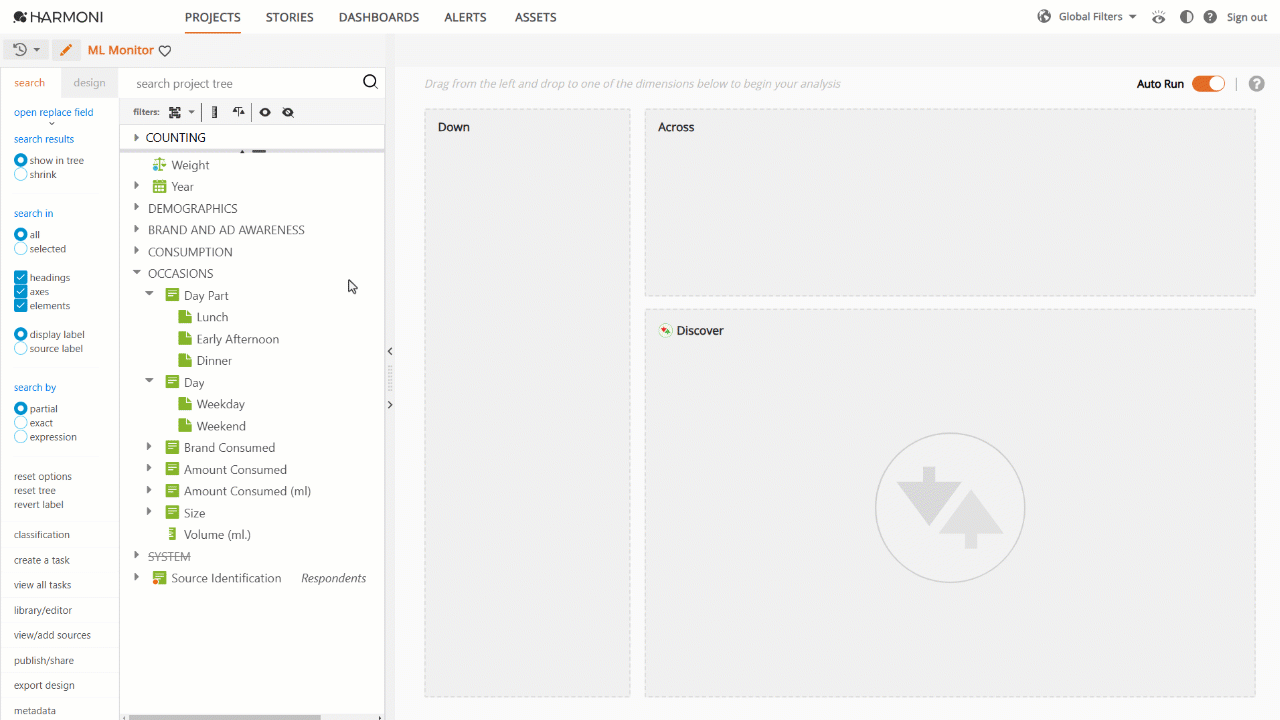Screen dimensions: 1280x720
Task: Click the Lunch element icon
Action: click(184, 317)
